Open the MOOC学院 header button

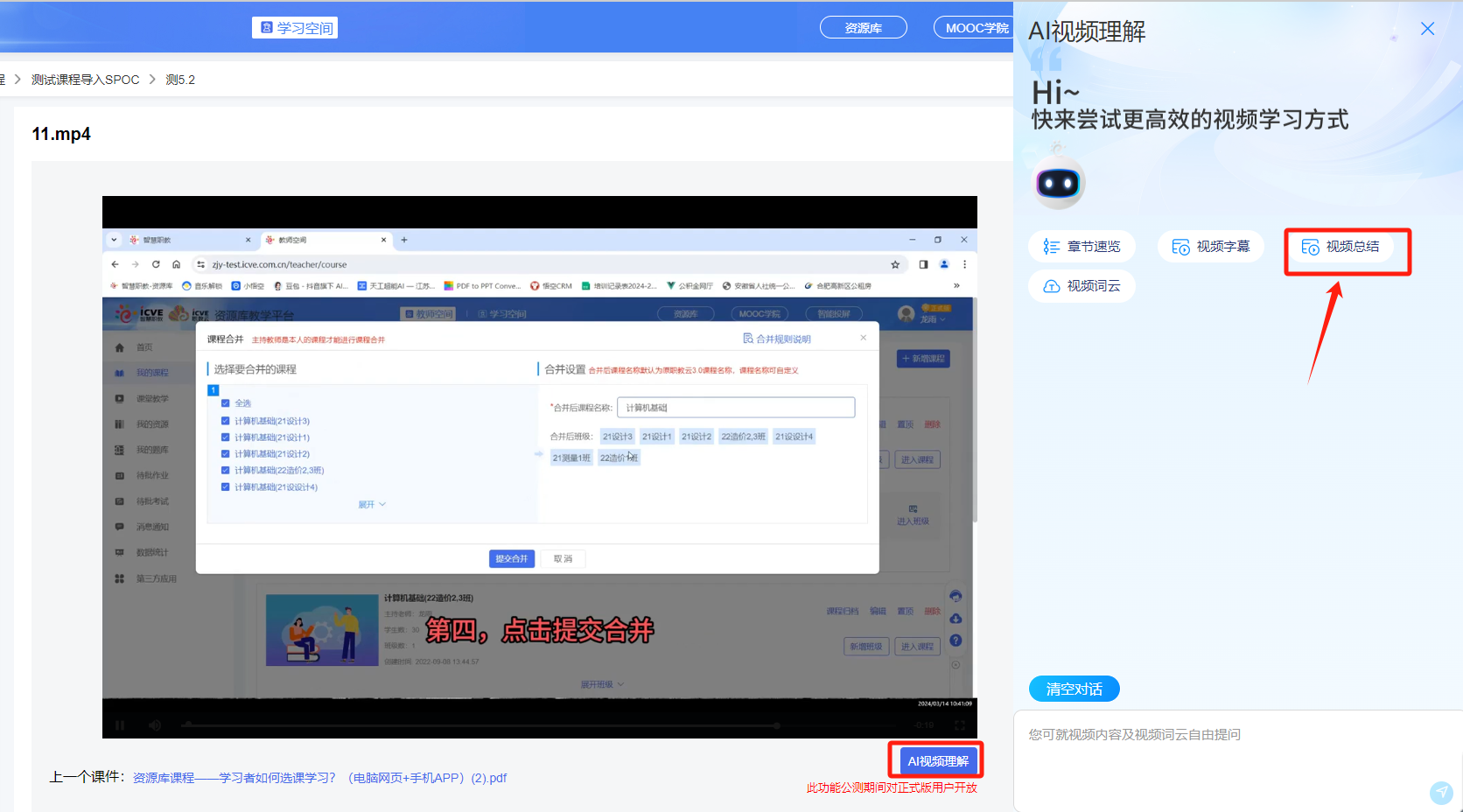click(975, 28)
